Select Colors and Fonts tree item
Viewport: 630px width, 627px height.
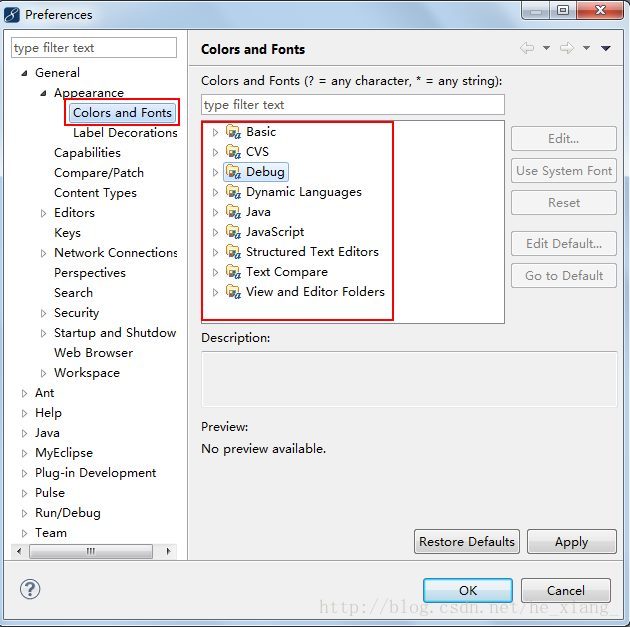click(122, 113)
